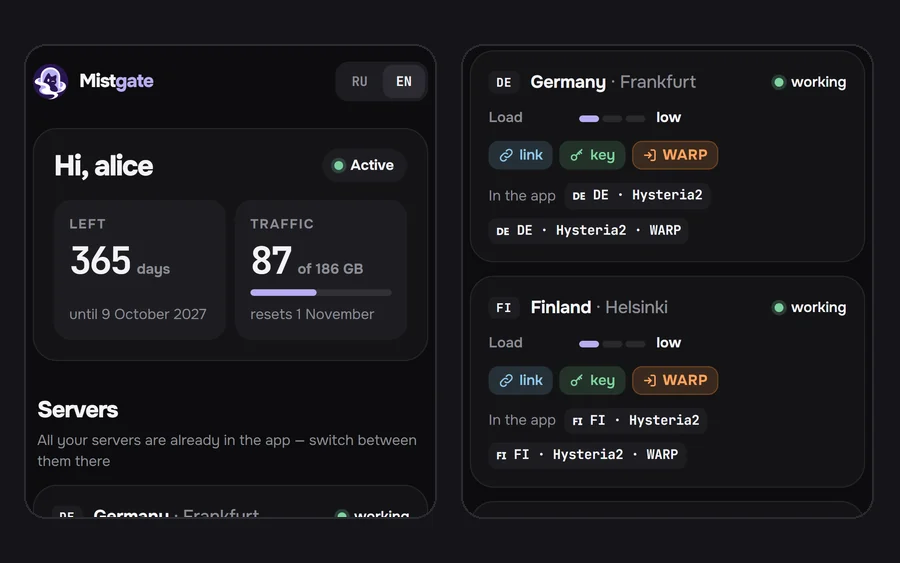Click the Active status badge

364,165
